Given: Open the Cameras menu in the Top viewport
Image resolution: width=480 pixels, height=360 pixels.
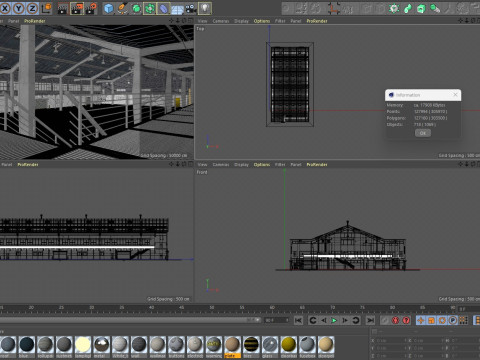Looking at the screenshot, I should pos(221,21).
